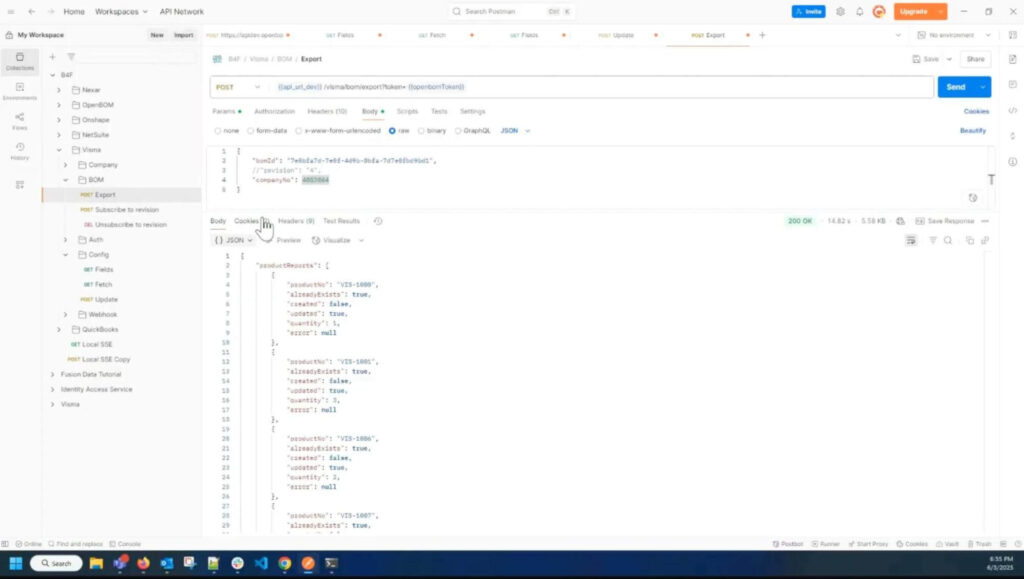Select the raw body type
This screenshot has width=1024, height=579.
click(x=399, y=131)
